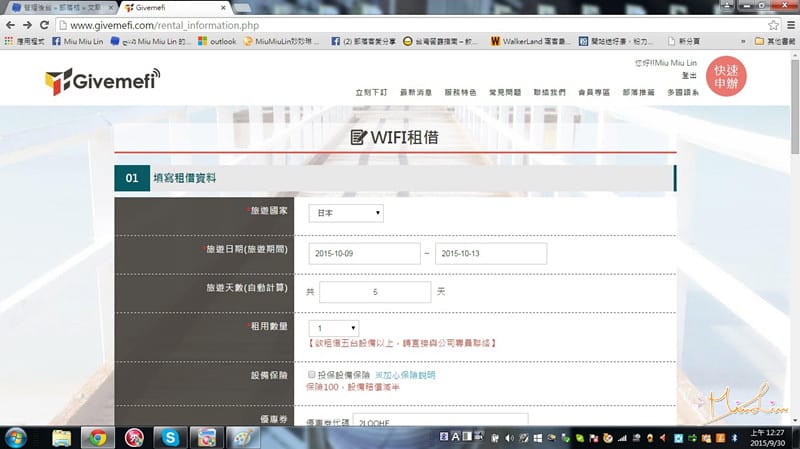800x449 pixels.
Task: Click the browser back arrow button
Action: (x=11, y=24)
